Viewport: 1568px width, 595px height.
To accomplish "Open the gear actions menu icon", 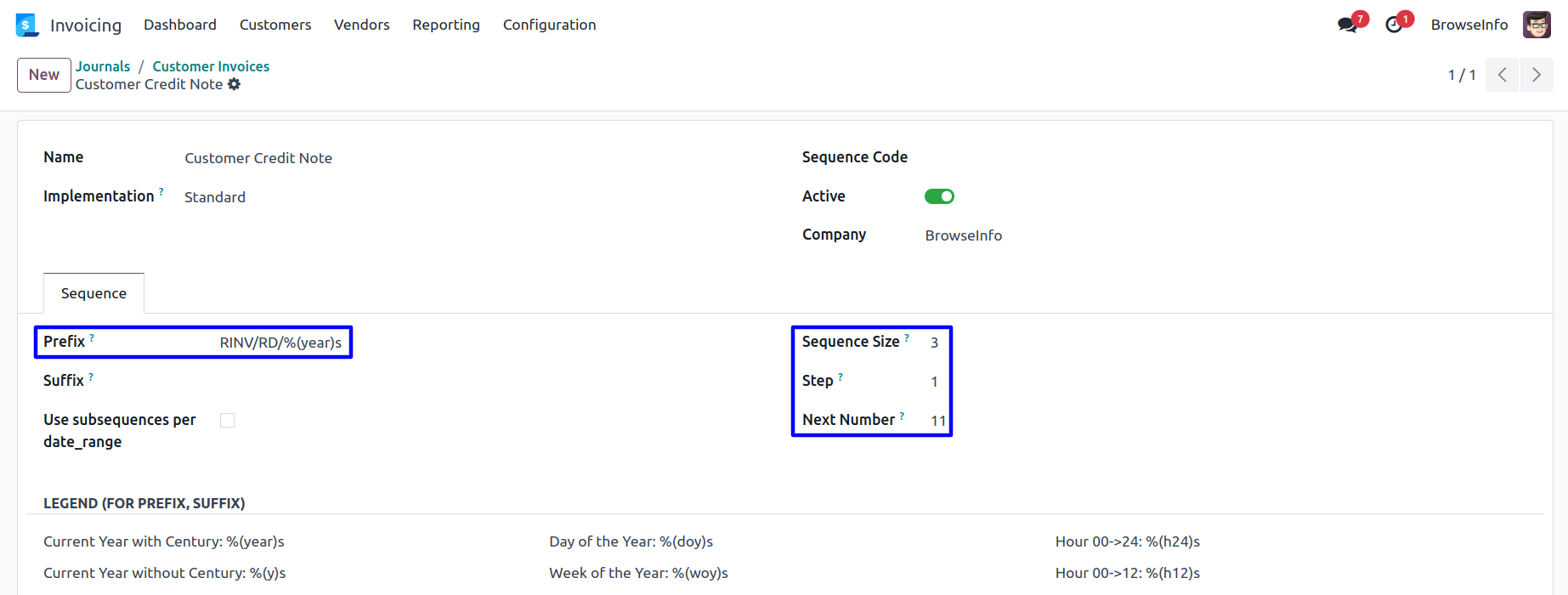I will 235,84.
